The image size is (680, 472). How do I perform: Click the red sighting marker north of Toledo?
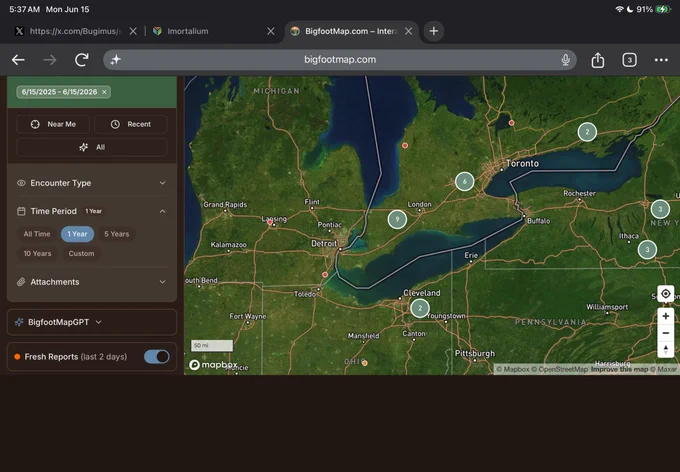[x=325, y=275]
